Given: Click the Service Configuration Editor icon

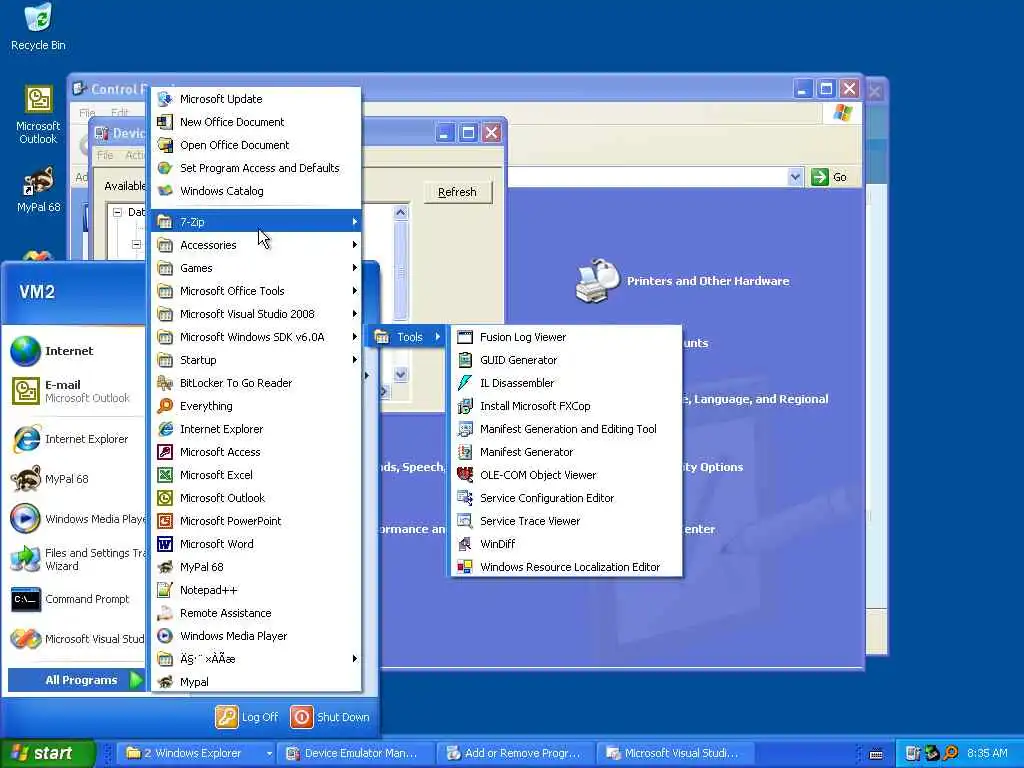Looking at the screenshot, I should (465, 498).
